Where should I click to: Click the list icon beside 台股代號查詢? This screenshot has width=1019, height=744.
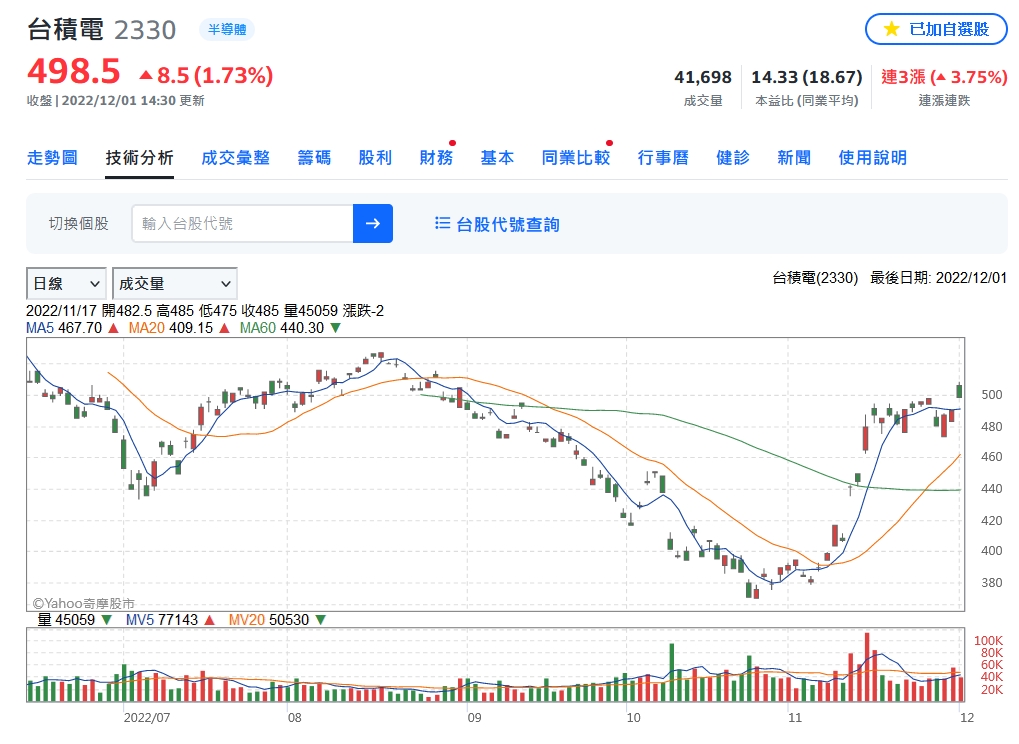[x=443, y=224]
